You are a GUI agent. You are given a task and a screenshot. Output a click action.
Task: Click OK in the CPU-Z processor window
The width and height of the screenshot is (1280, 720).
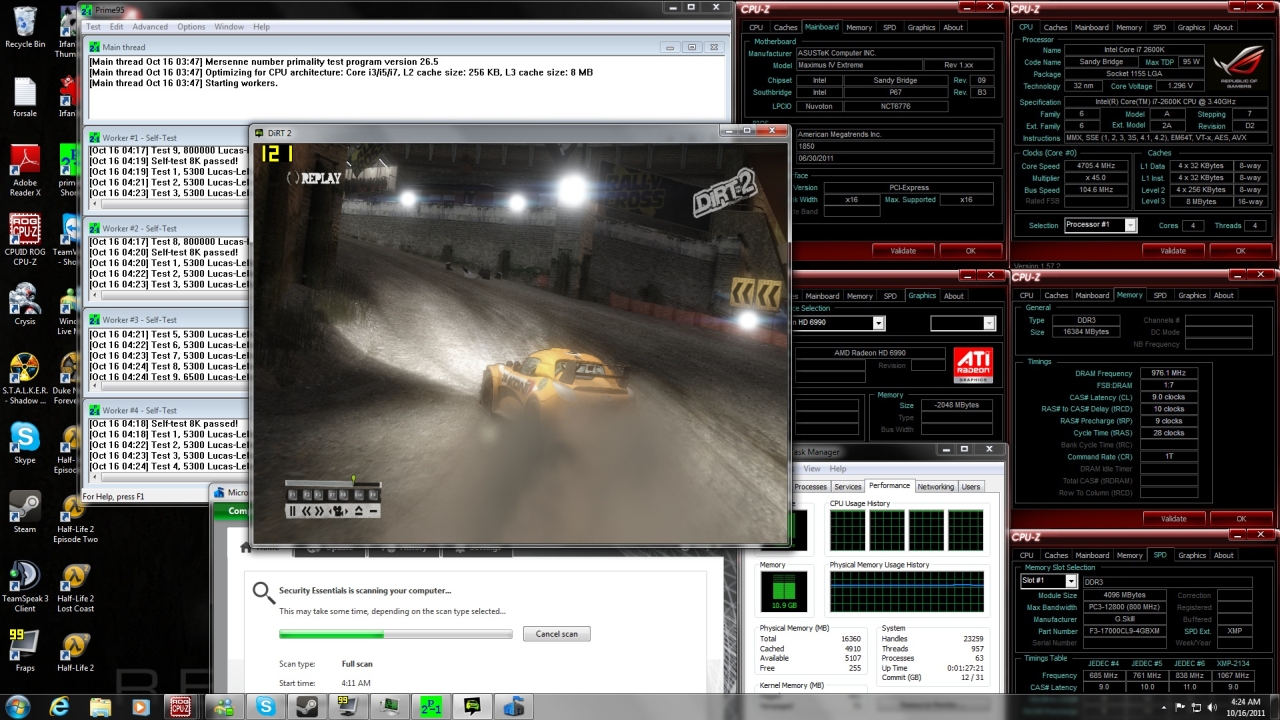[1241, 251]
